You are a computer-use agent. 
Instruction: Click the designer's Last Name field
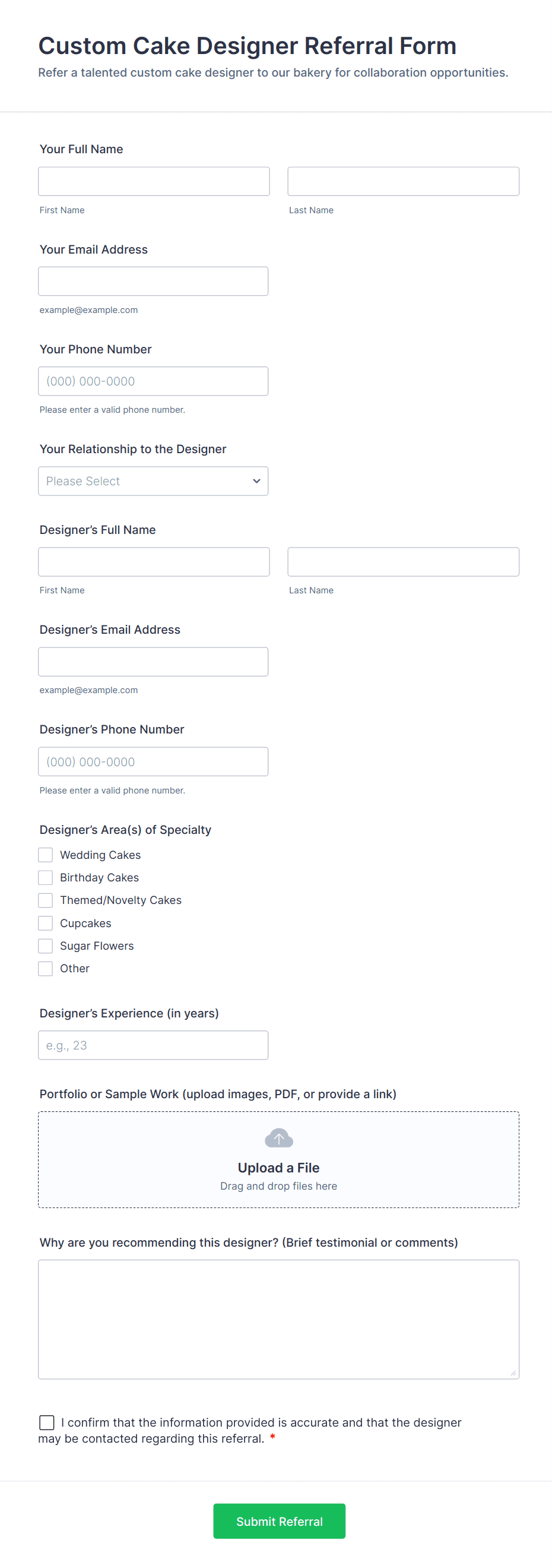pyautogui.click(x=403, y=561)
